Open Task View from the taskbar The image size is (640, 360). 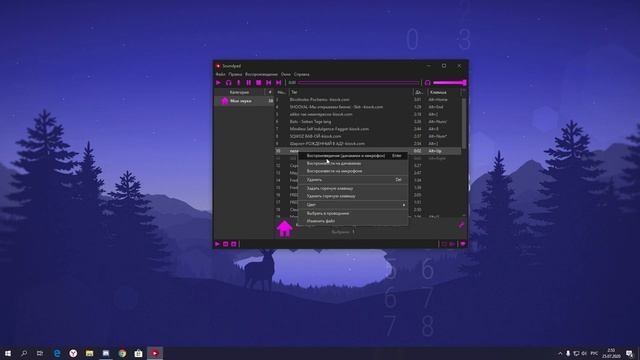pos(40,353)
